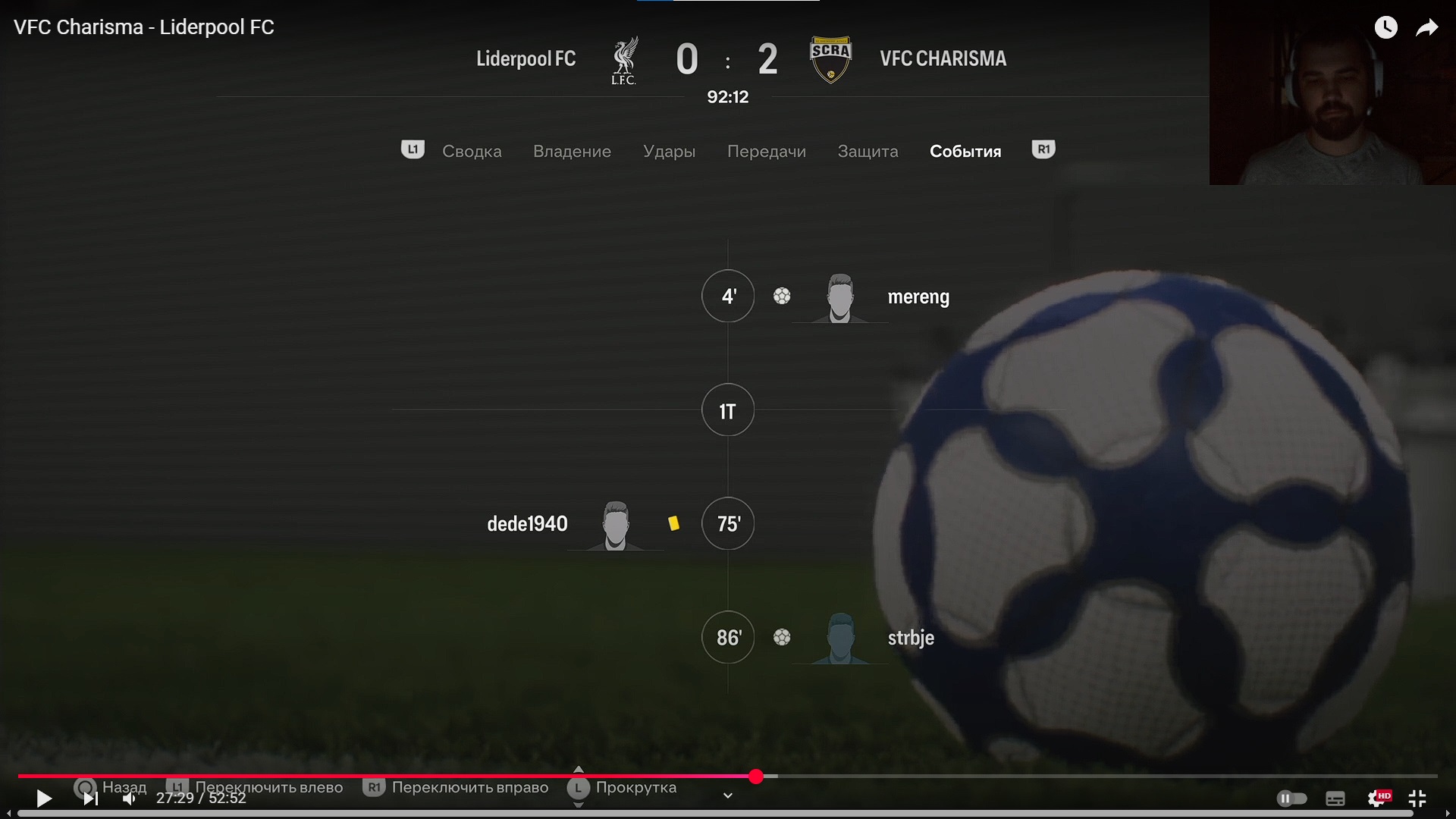The width and height of the screenshot is (1456, 819).
Task: Switch to the Удары tab
Action: click(669, 151)
